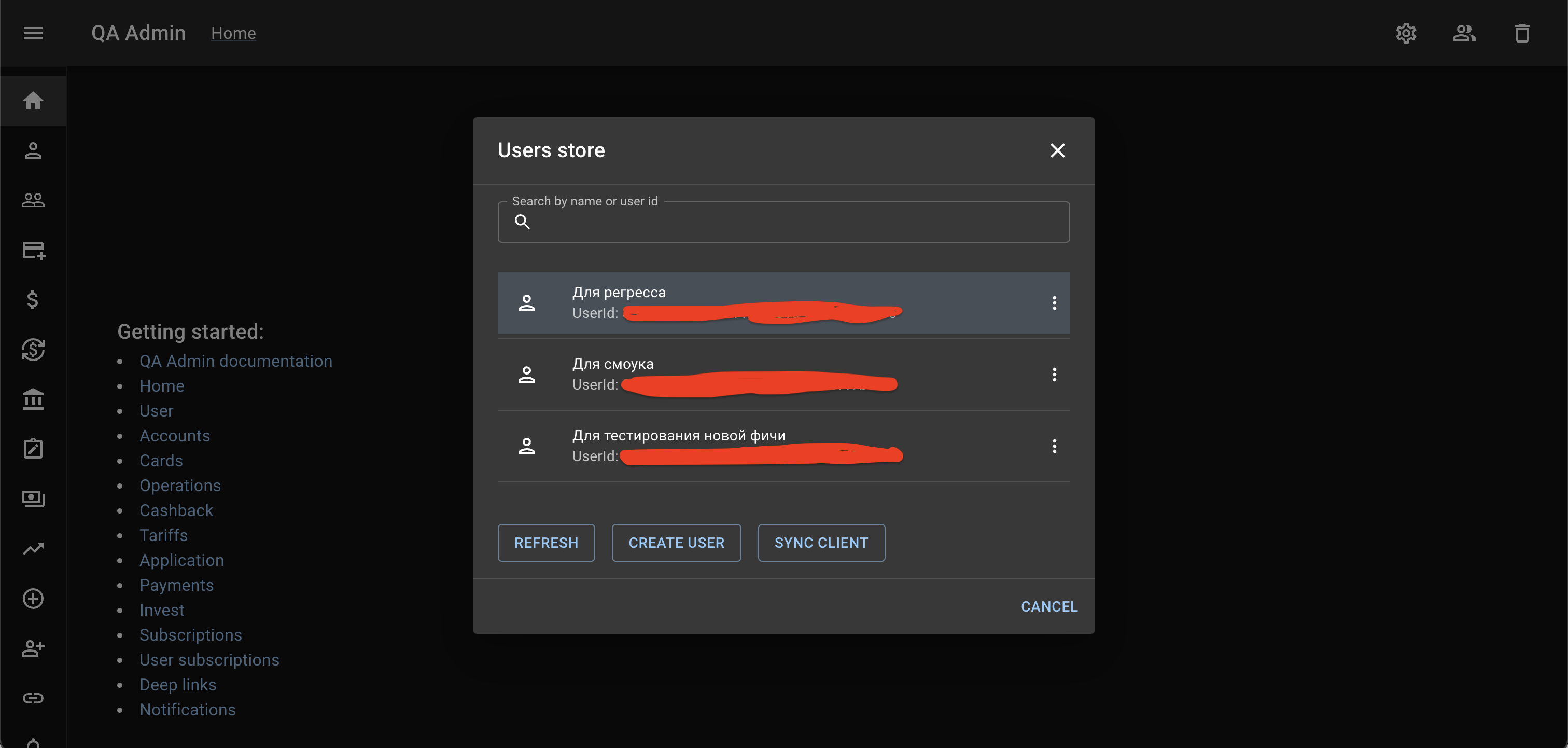
Task: Click QA Admin title
Action: (x=138, y=33)
